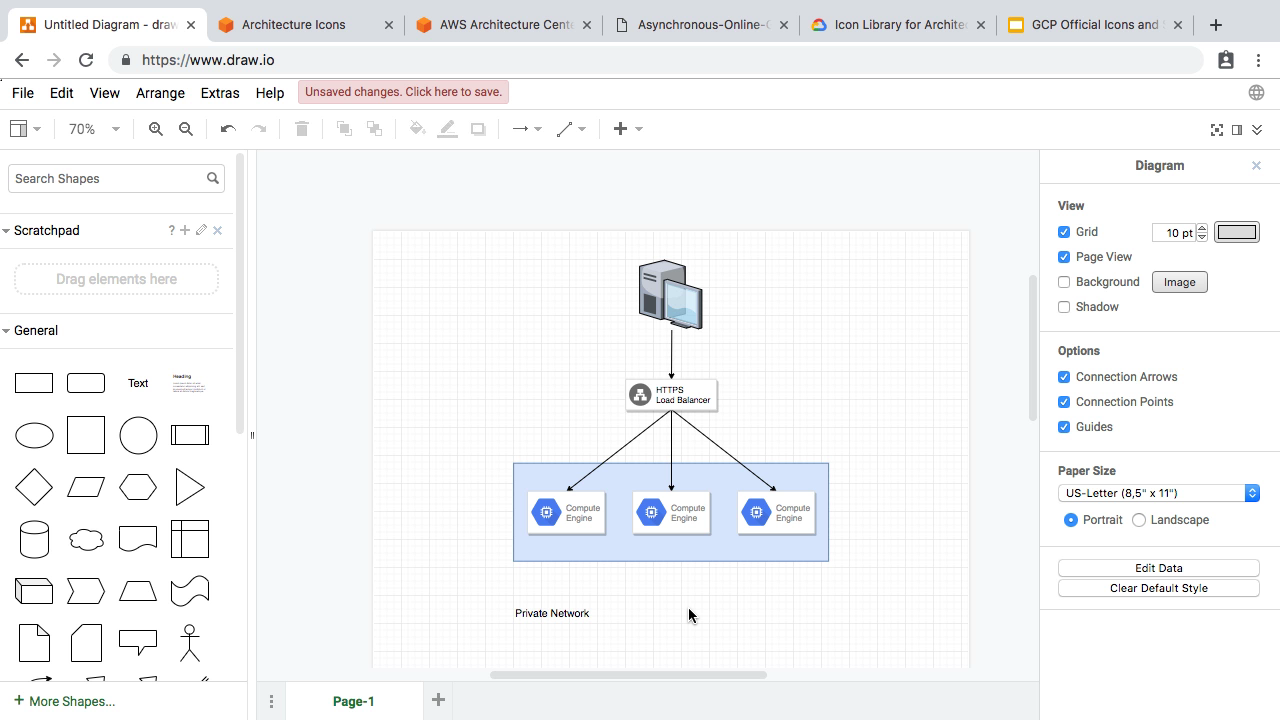Click the Fullscreen toolbar icon

[x=1217, y=130]
